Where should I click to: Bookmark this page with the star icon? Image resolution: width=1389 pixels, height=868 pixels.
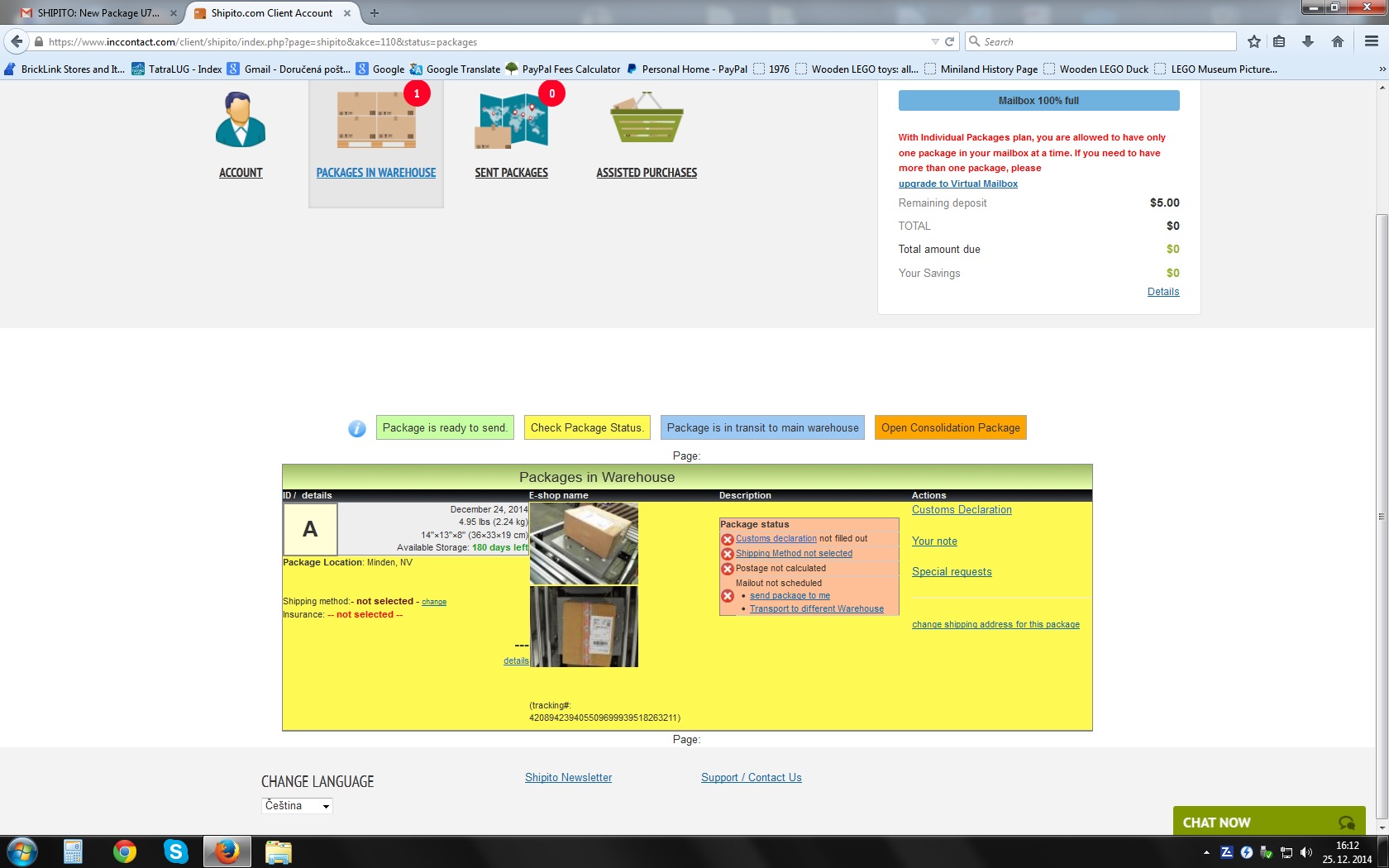tap(1254, 41)
